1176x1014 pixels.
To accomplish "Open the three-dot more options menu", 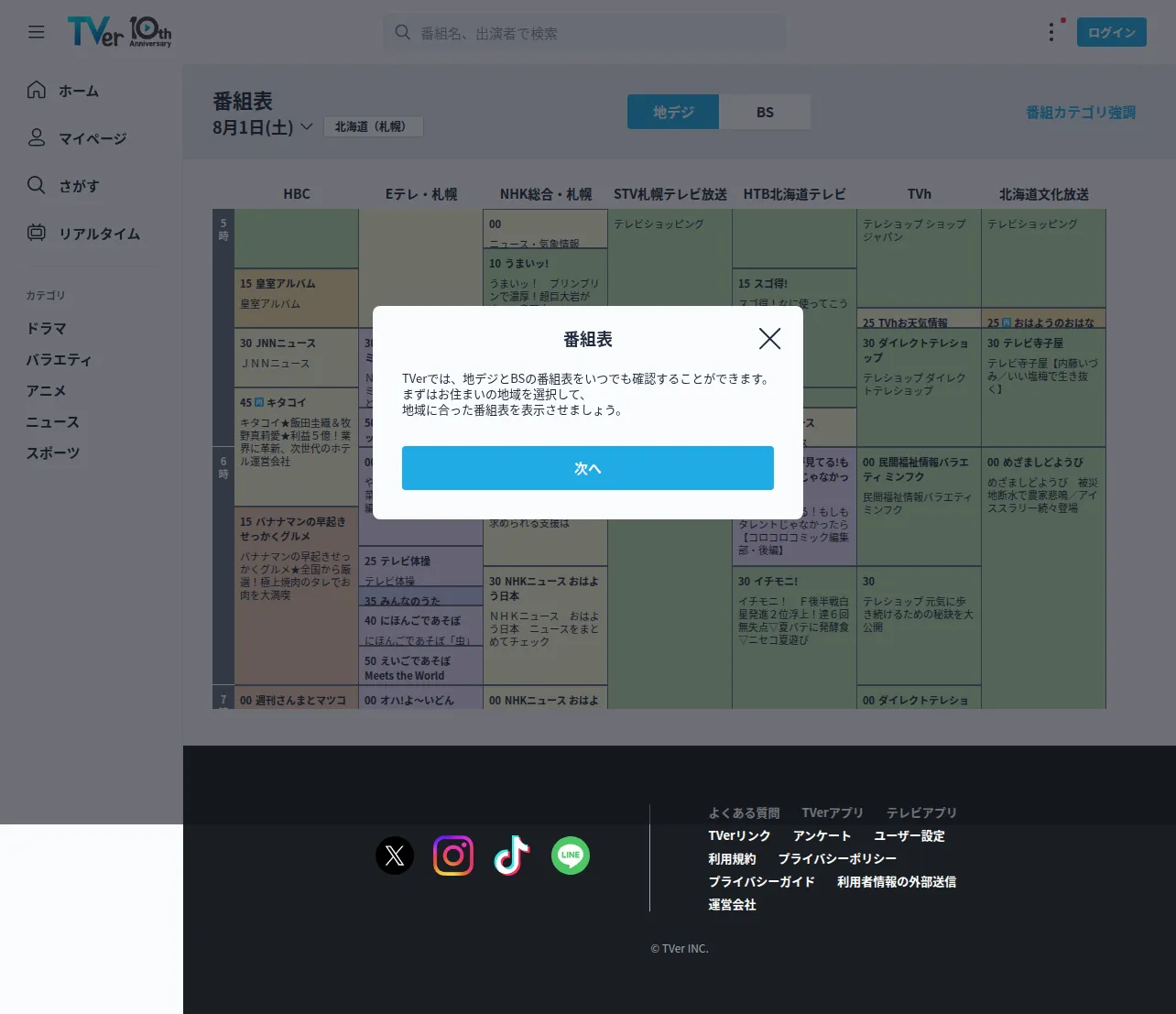I will (1051, 32).
